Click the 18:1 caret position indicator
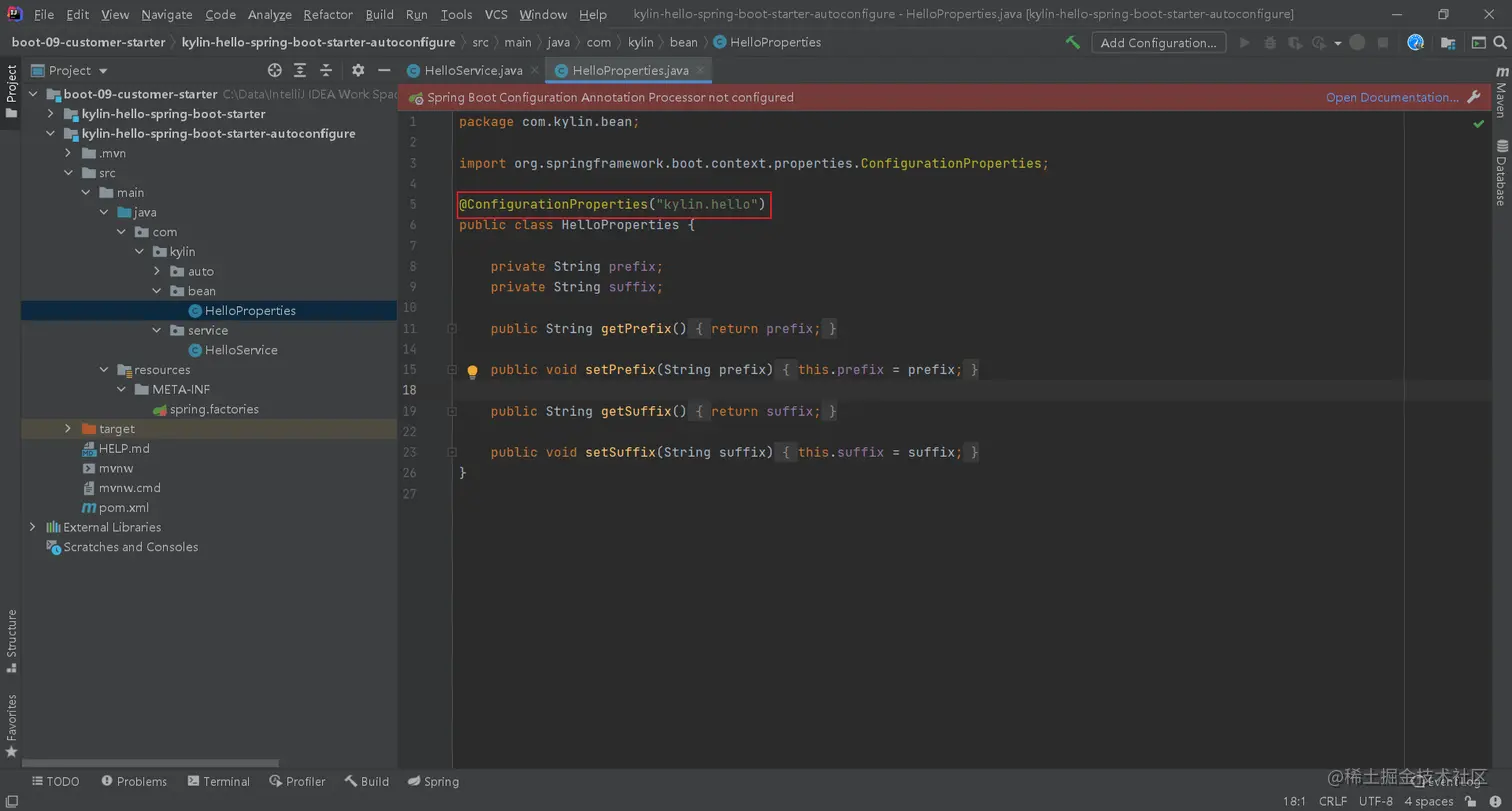 1293,801
